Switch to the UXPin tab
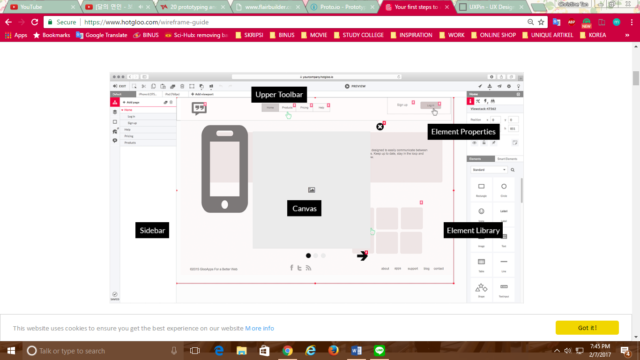The height and width of the screenshot is (360, 640). (491, 7)
